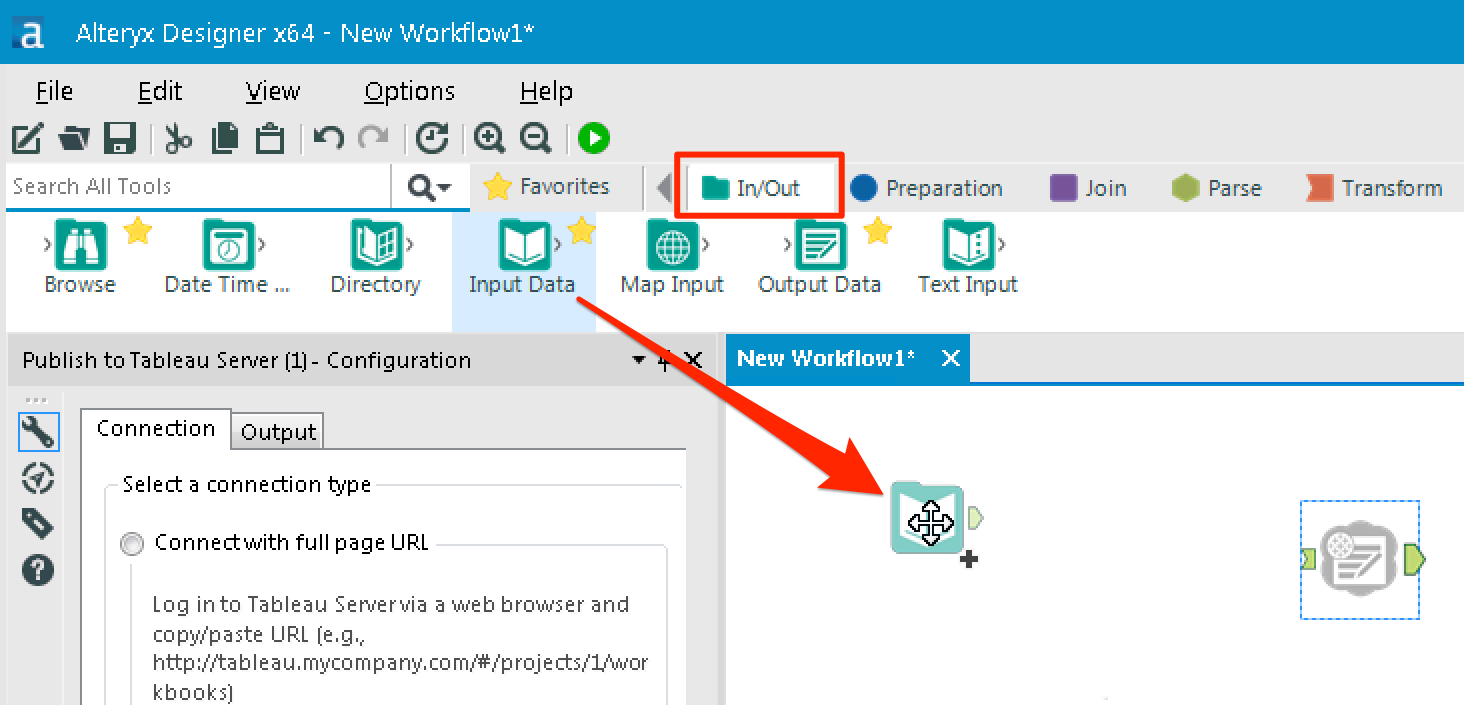
Task: Select the Directory tool
Action: click(x=375, y=245)
